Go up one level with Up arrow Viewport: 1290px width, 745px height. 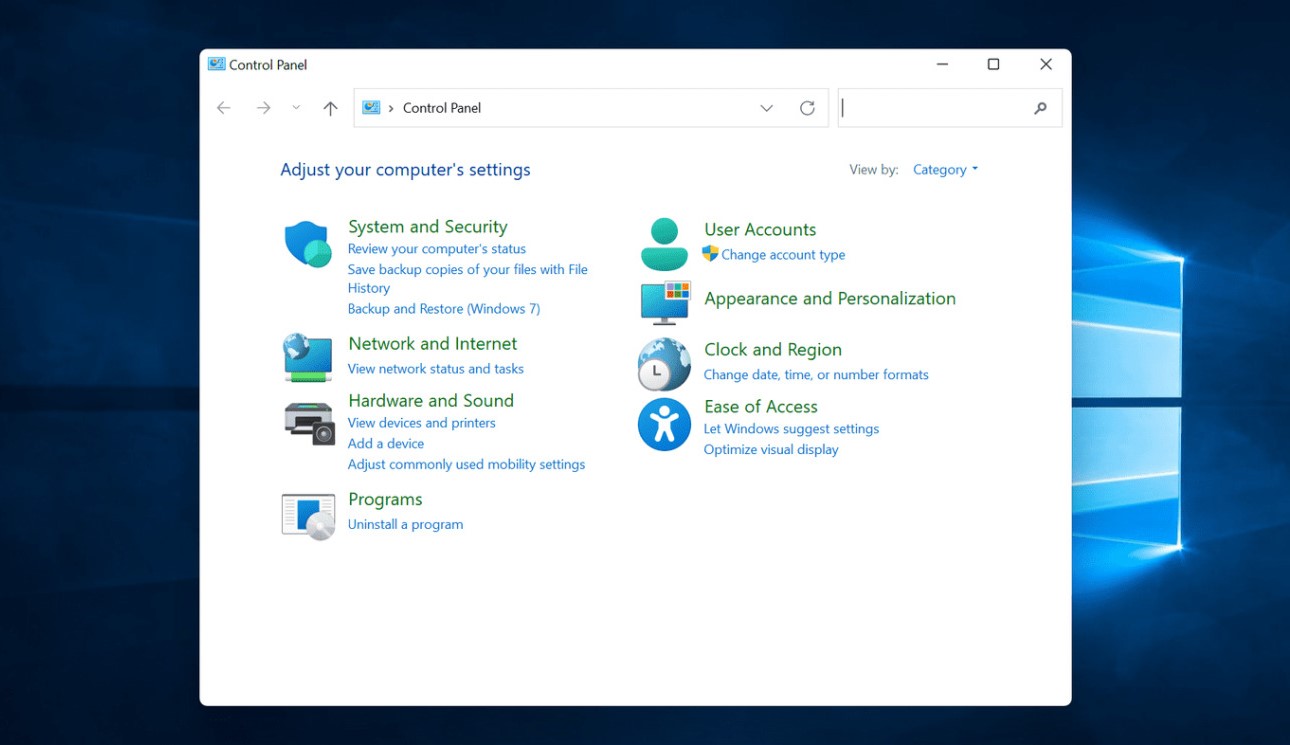330,108
